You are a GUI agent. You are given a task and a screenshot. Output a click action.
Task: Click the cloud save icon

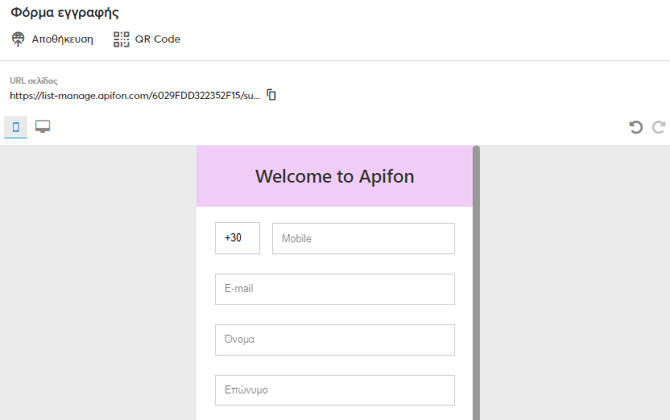click(x=18, y=39)
